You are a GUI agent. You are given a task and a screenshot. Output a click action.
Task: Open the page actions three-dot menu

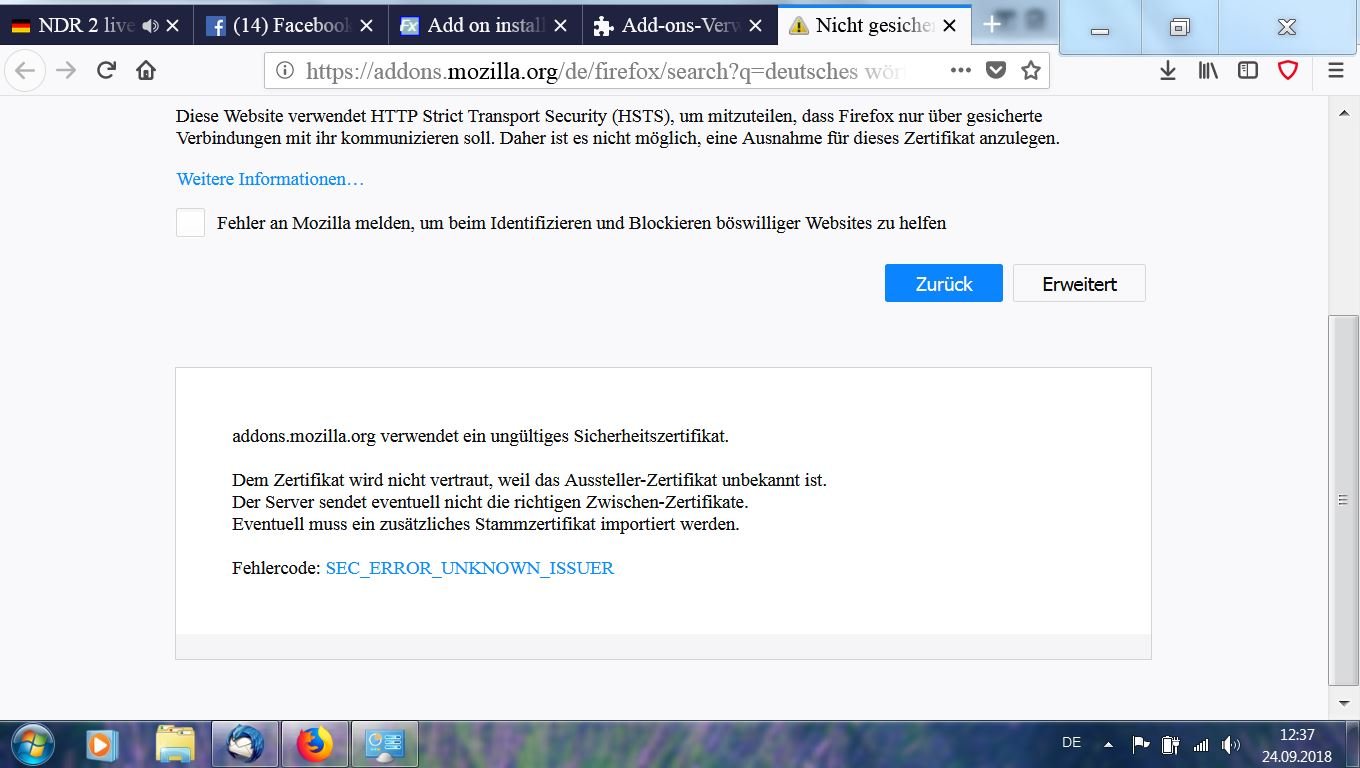click(x=960, y=70)
